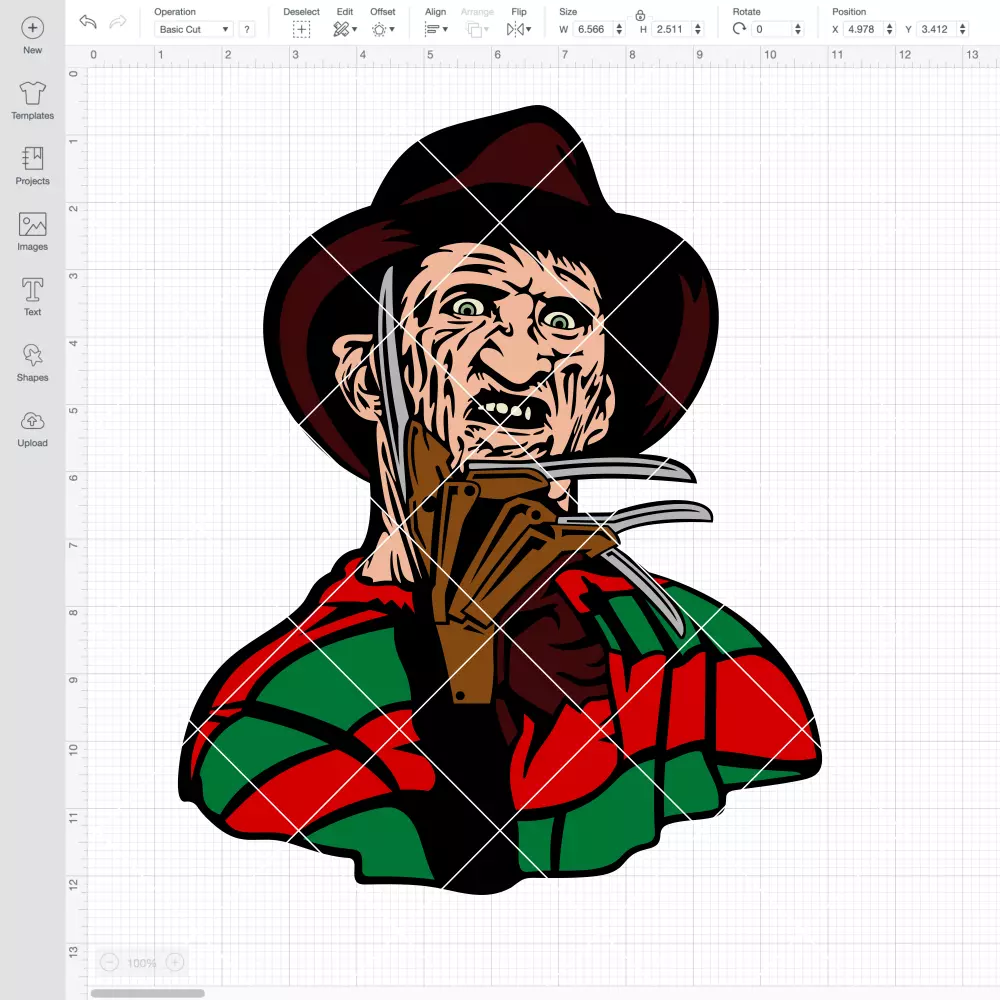Open the Templates t-shirt panel
The height and width of the screenshot is (1000, 1000).
[x=33, y=101]
